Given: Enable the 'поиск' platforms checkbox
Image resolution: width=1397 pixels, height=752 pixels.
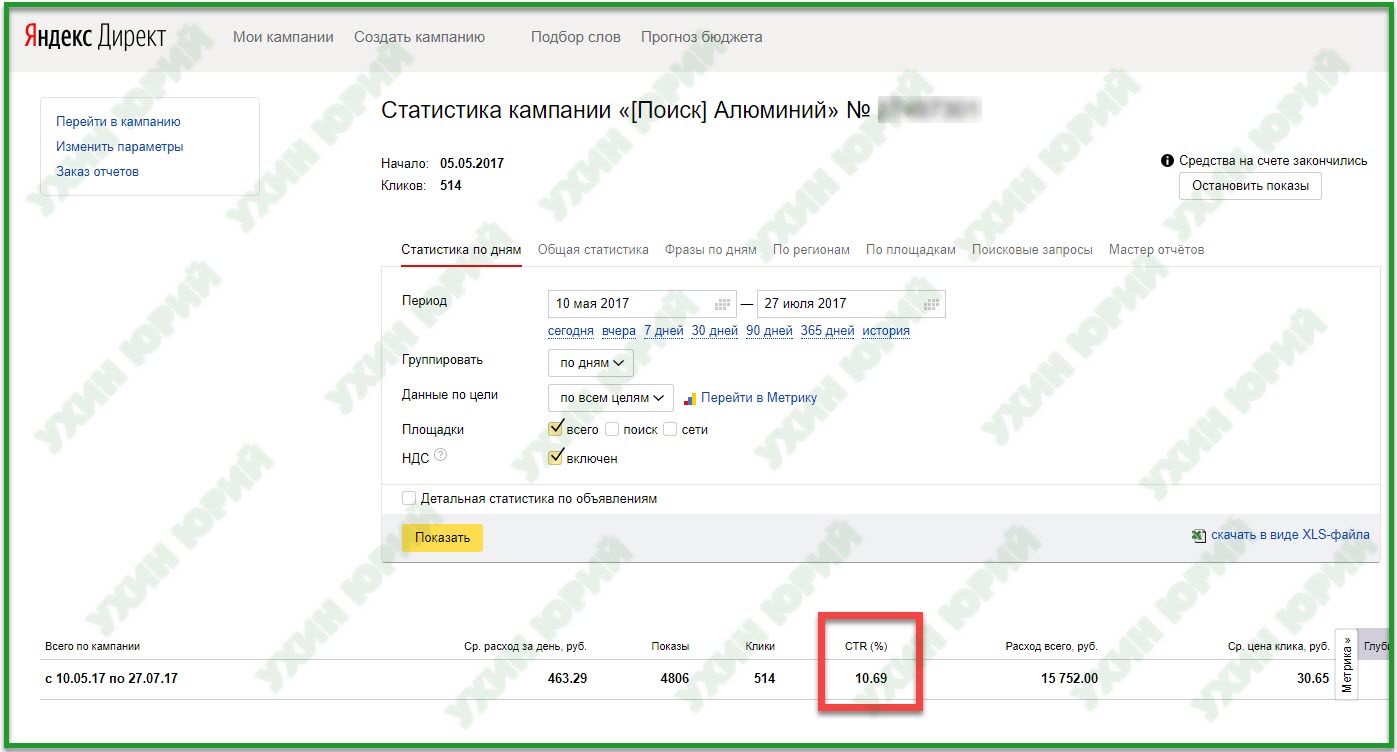Looking at the screenshot, I should pos(612,429).
